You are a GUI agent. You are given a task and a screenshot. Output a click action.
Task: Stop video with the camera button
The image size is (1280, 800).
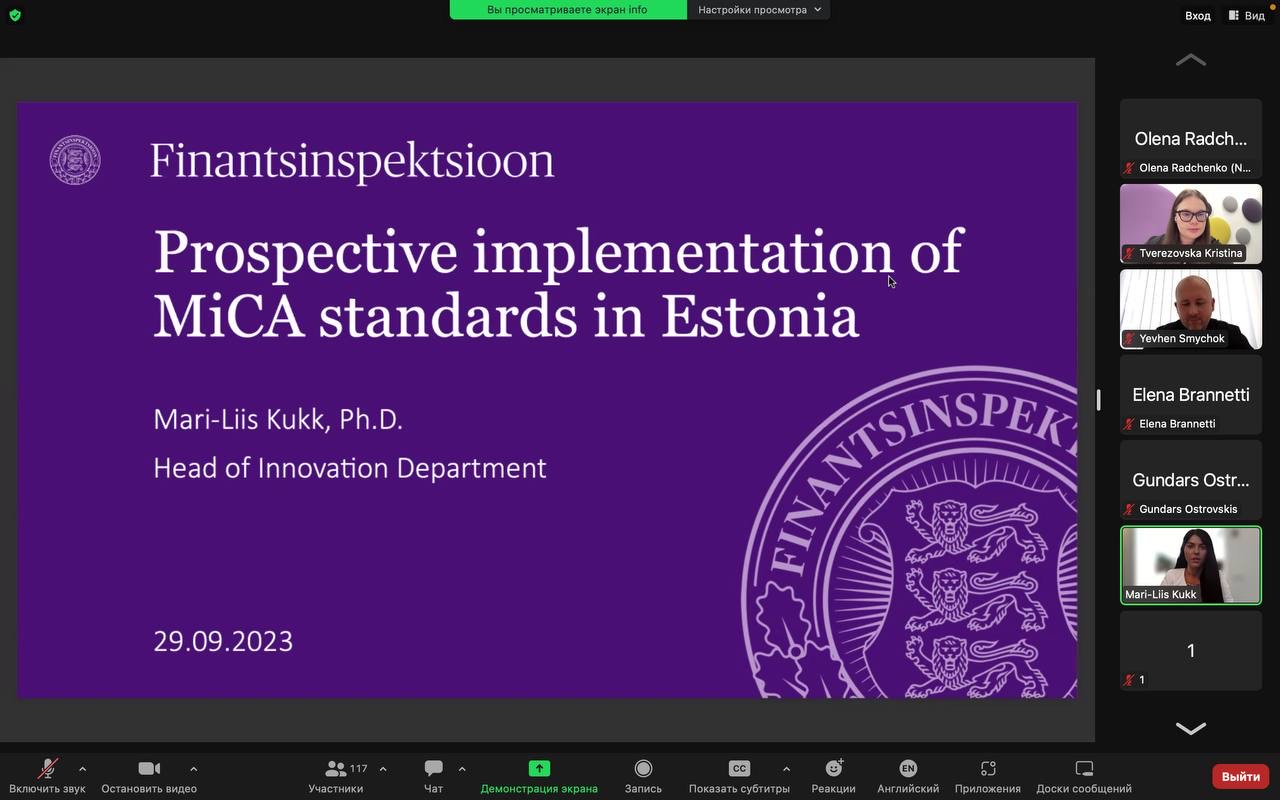[x=149, y=769]
